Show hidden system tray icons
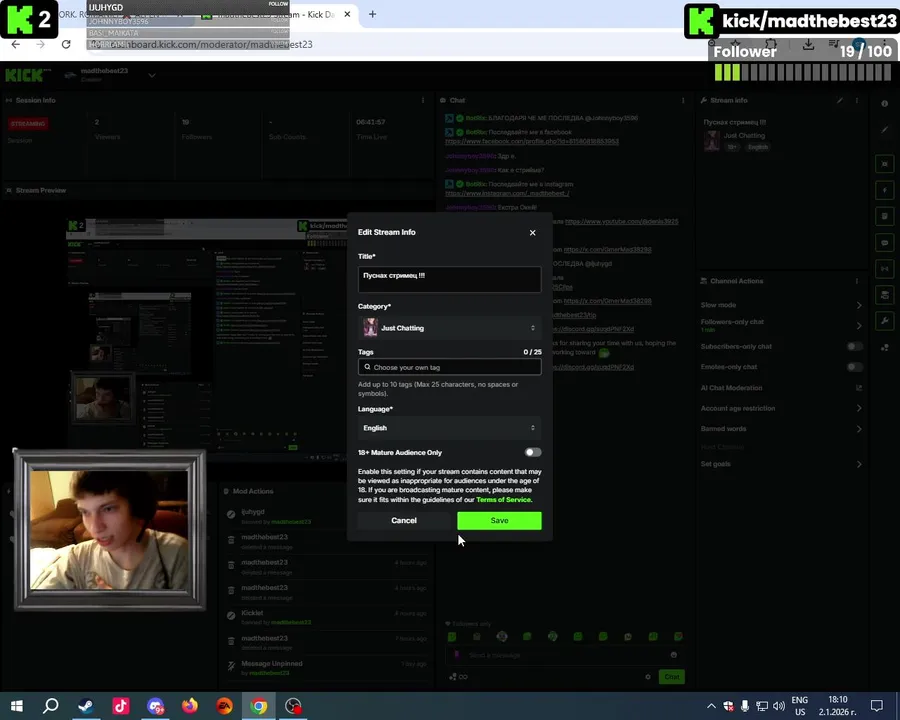The image size is (900, 720). pyautogui.click(x=711, y=706)
